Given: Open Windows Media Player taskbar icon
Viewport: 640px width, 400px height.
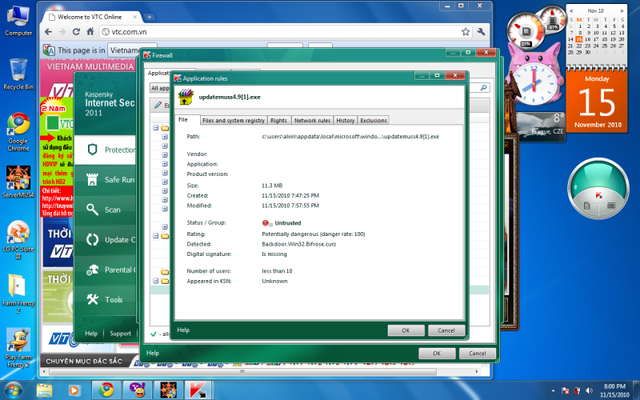Looking at the screenshot, I should 73,390.
